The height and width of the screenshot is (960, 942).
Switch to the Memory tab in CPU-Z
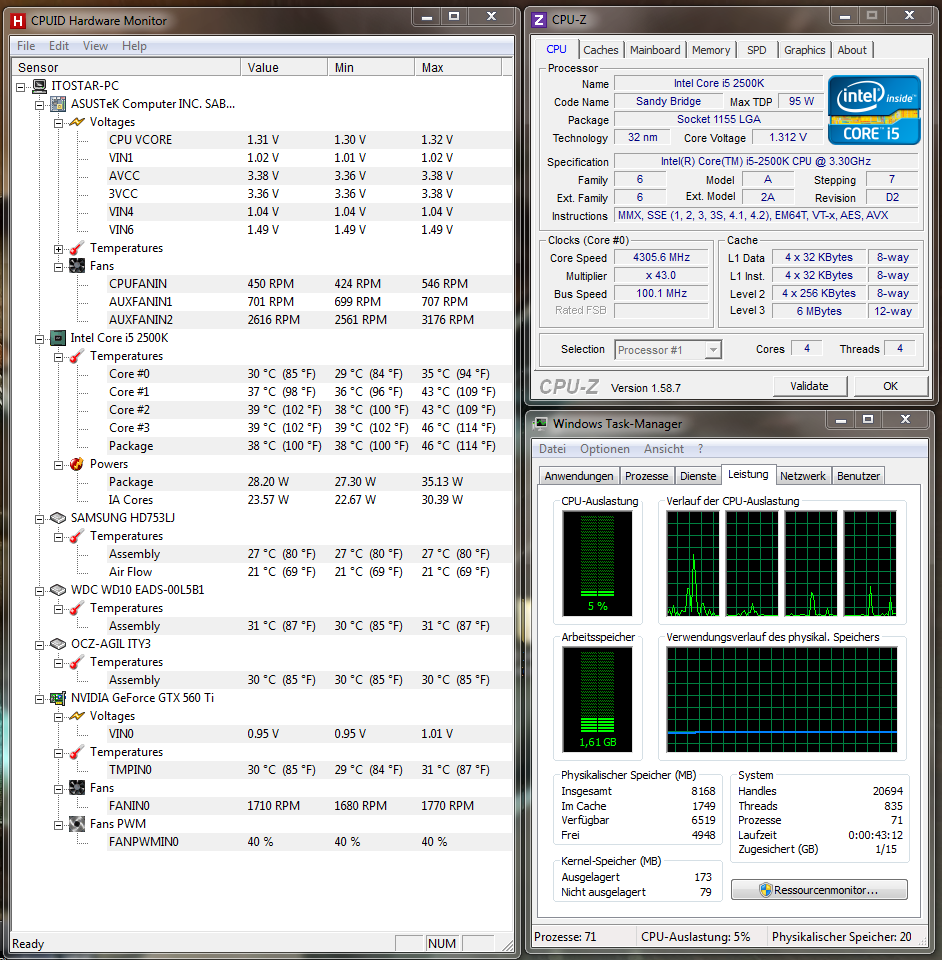point(711,50)
